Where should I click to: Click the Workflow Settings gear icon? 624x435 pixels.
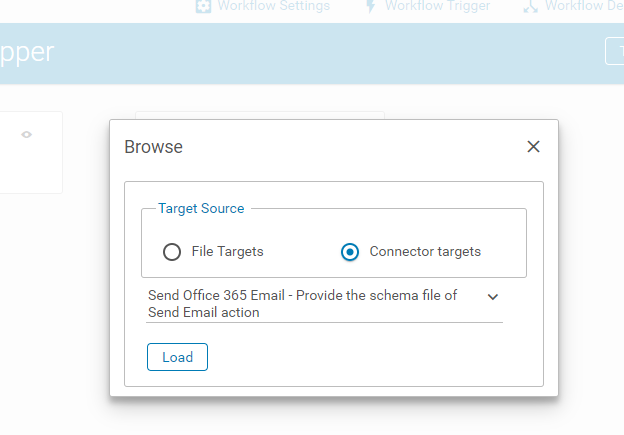click(x=203, y=6)
